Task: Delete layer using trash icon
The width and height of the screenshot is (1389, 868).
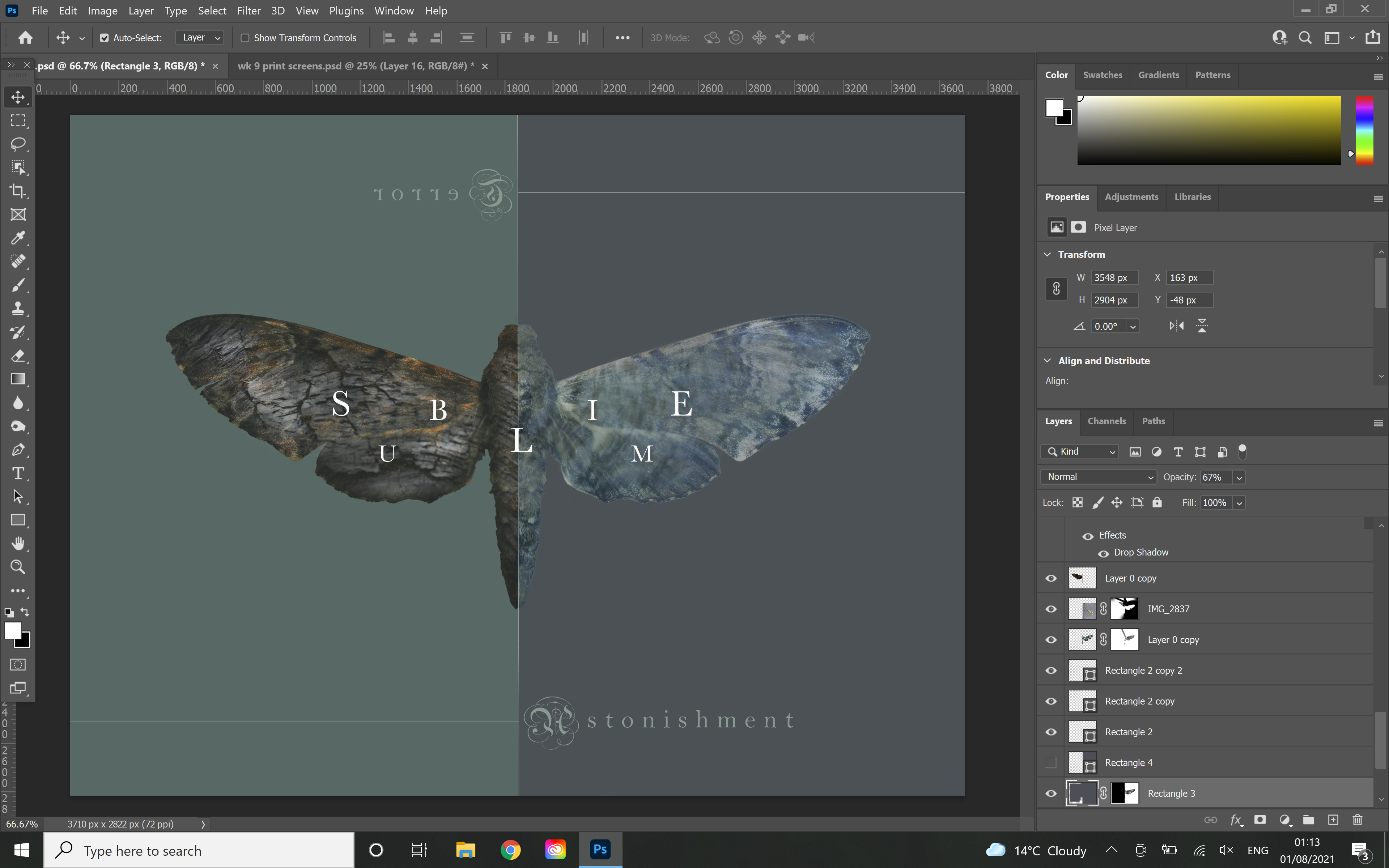Action: (1357, 820)
